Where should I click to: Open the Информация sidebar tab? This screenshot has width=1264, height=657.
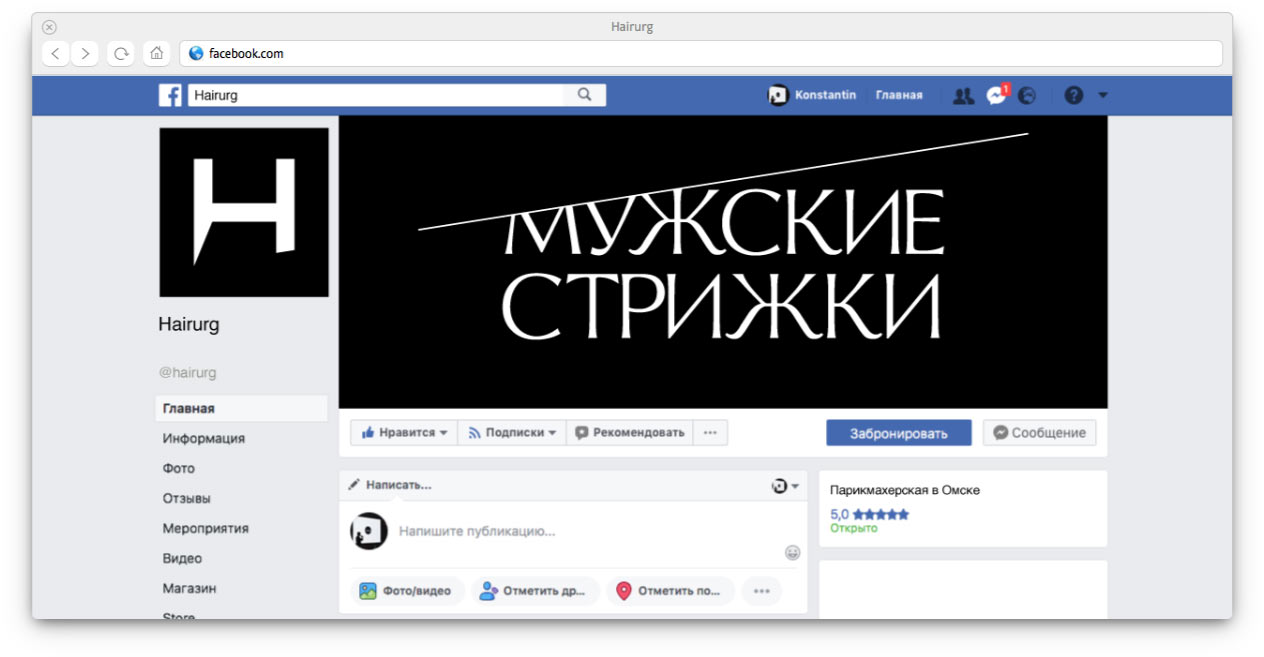(x=204, y=438)
